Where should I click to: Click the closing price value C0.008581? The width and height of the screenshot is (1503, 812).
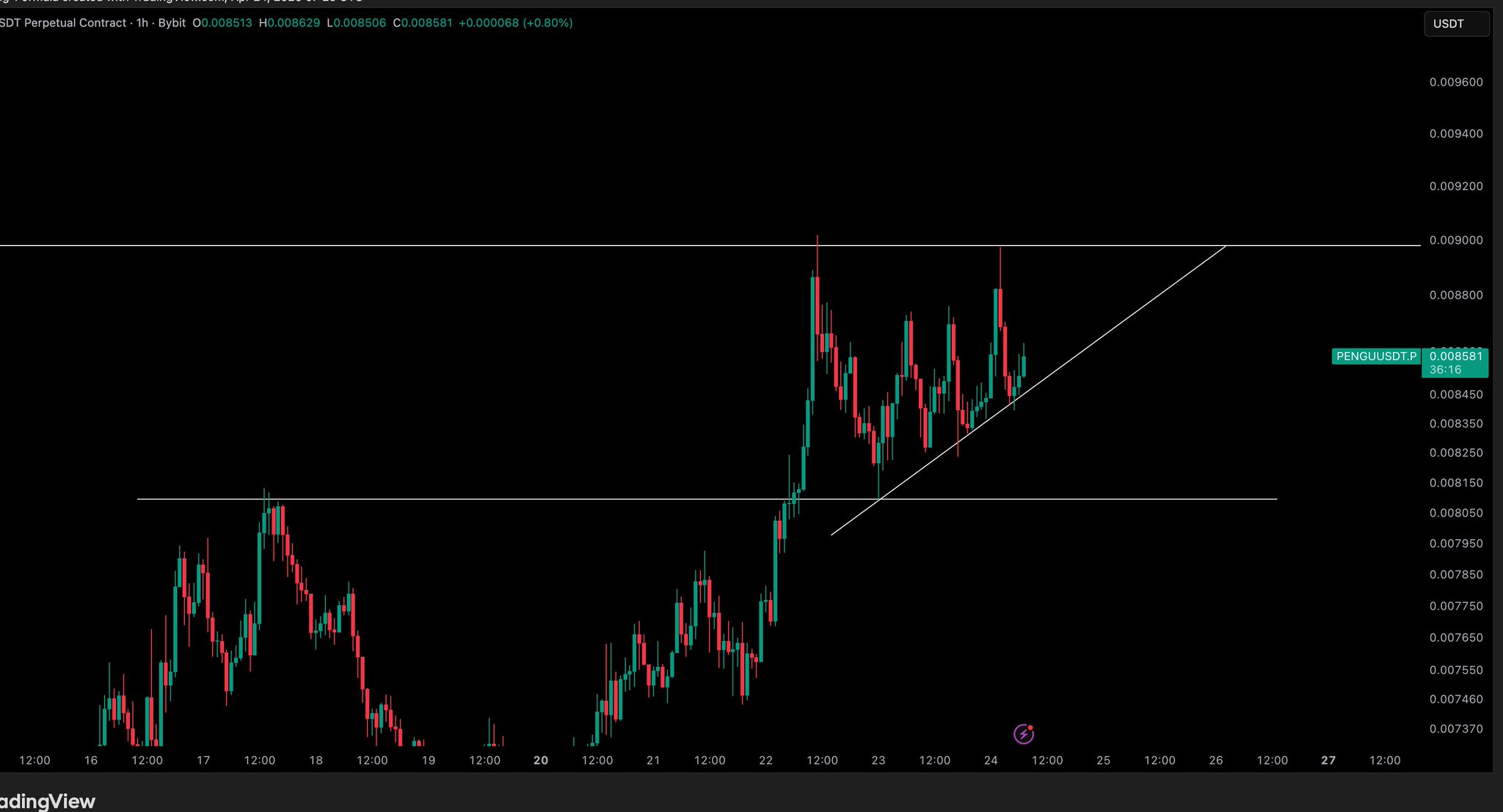coord(423,23)
